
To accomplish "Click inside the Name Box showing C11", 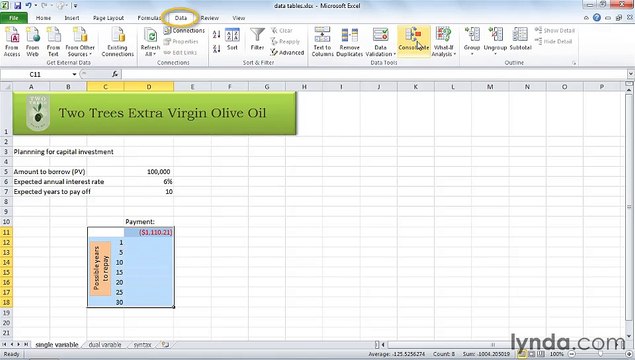I will [35, 74].
